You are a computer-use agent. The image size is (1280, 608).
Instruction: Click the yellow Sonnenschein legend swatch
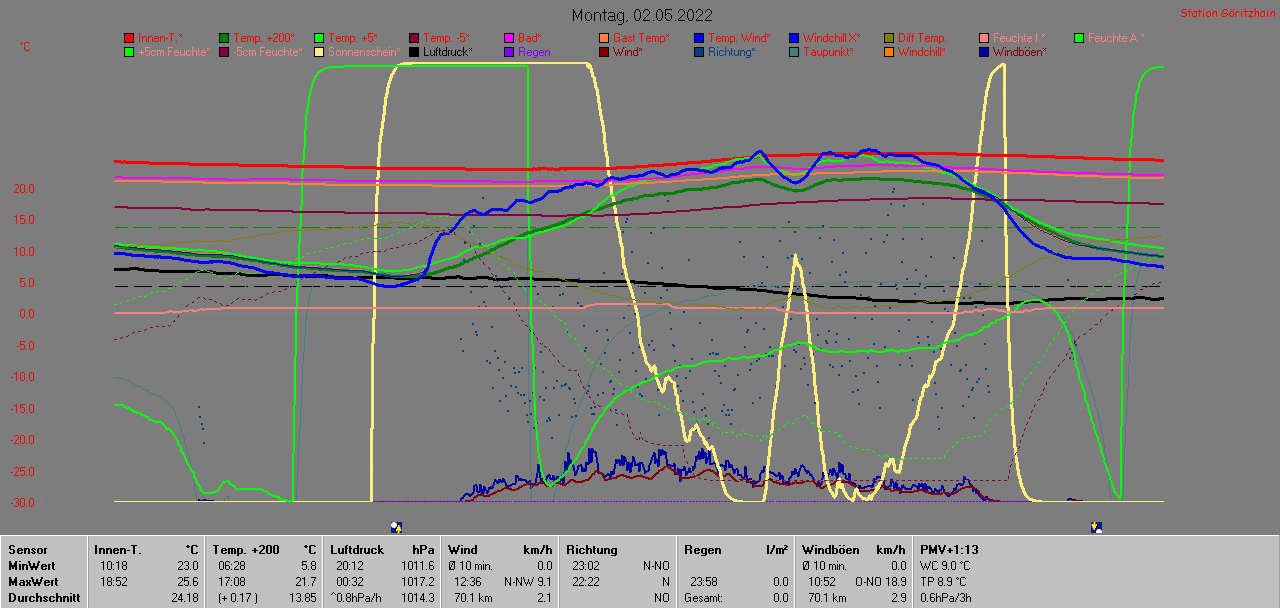pos(319,52)
